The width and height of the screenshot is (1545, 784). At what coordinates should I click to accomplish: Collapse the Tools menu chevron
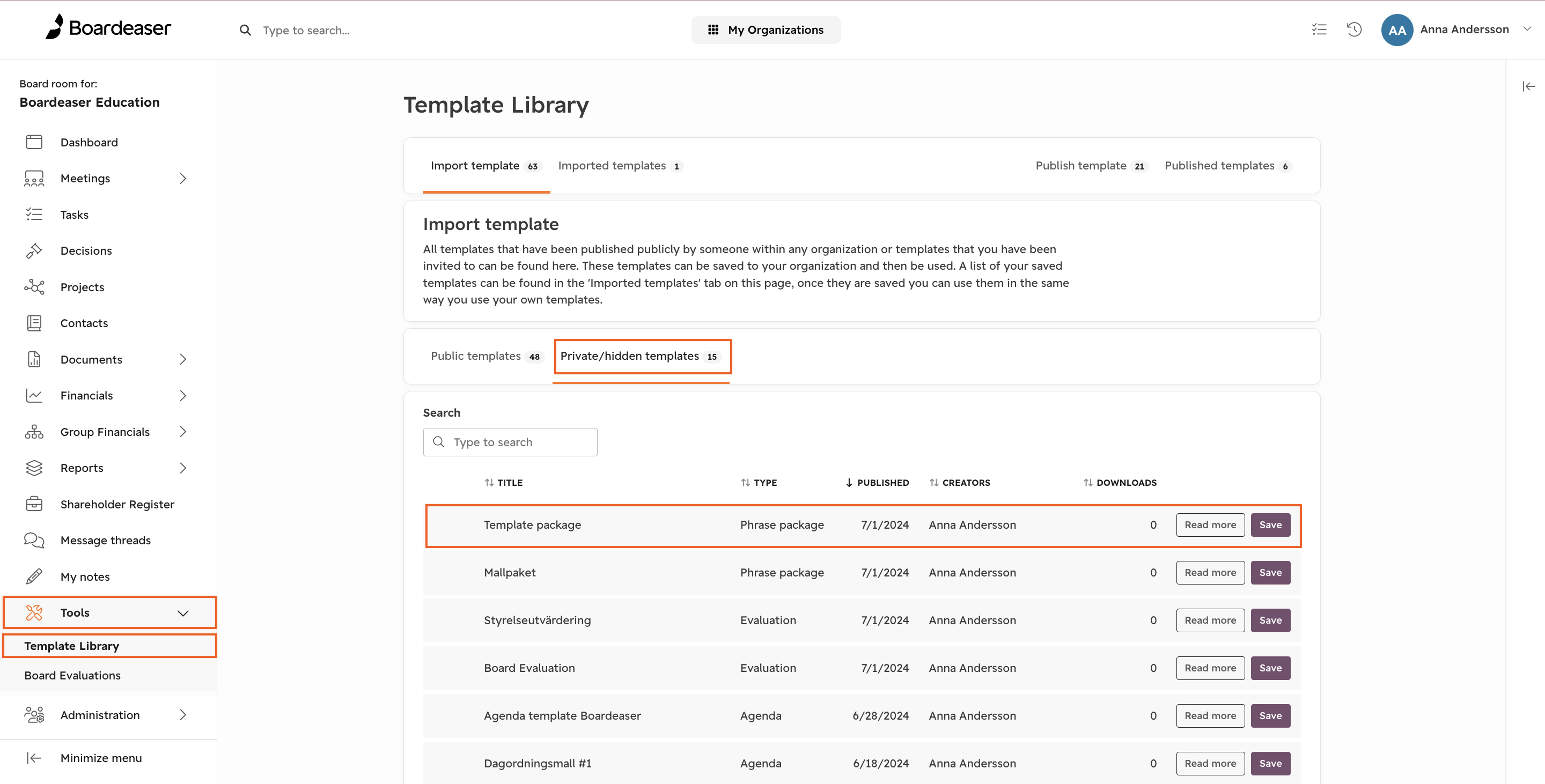pyautogui.click(x=183, y=613)
